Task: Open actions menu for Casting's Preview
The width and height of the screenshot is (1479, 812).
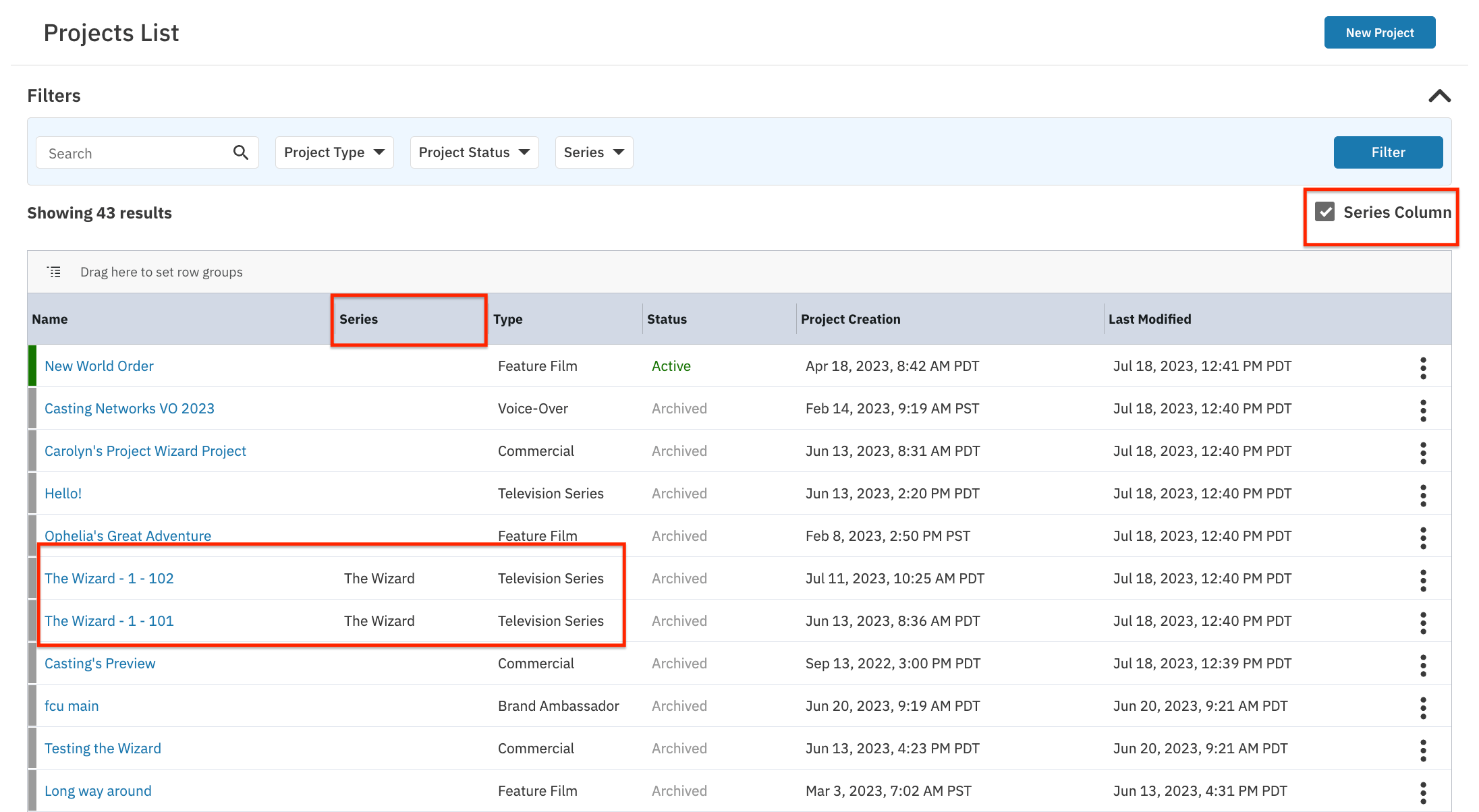Action: 1423,665
